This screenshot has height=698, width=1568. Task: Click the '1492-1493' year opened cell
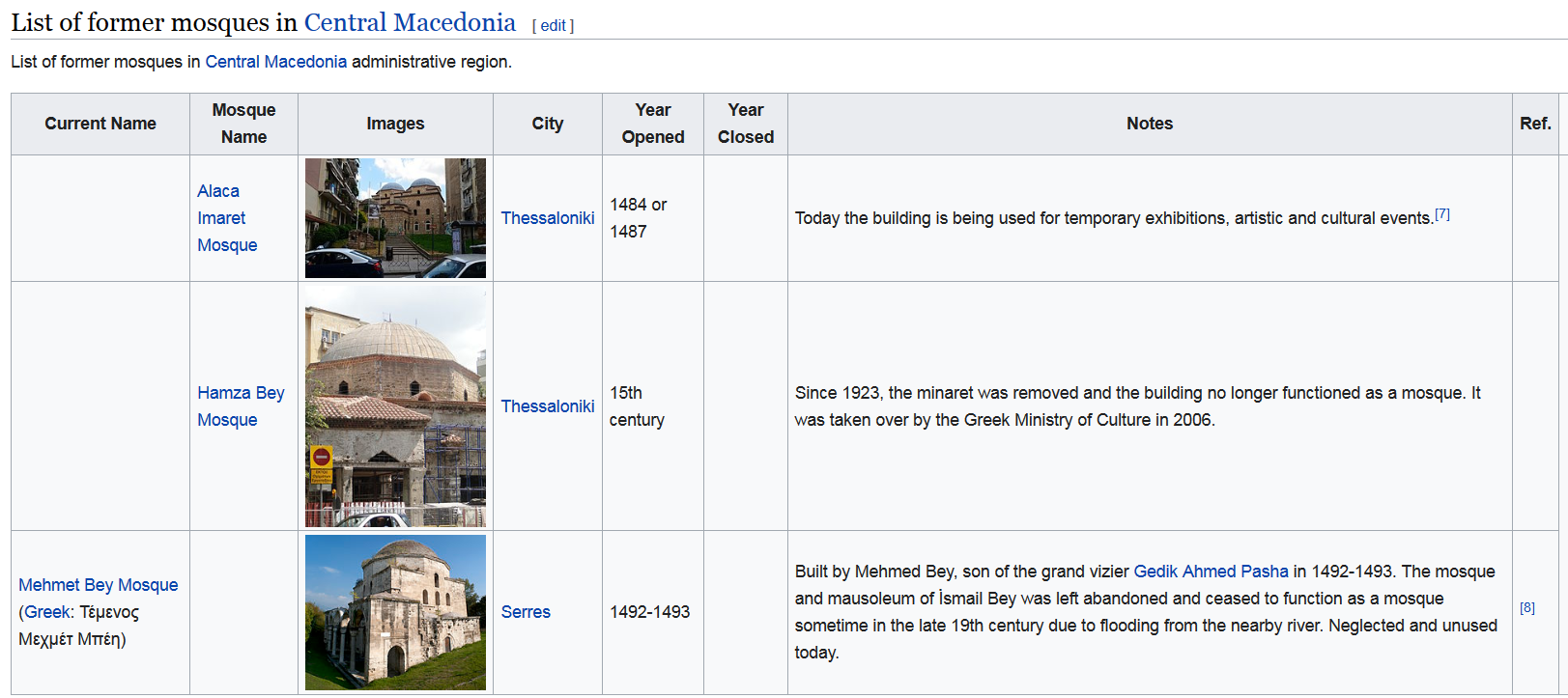pyautogui.click(x=653, y=612)
